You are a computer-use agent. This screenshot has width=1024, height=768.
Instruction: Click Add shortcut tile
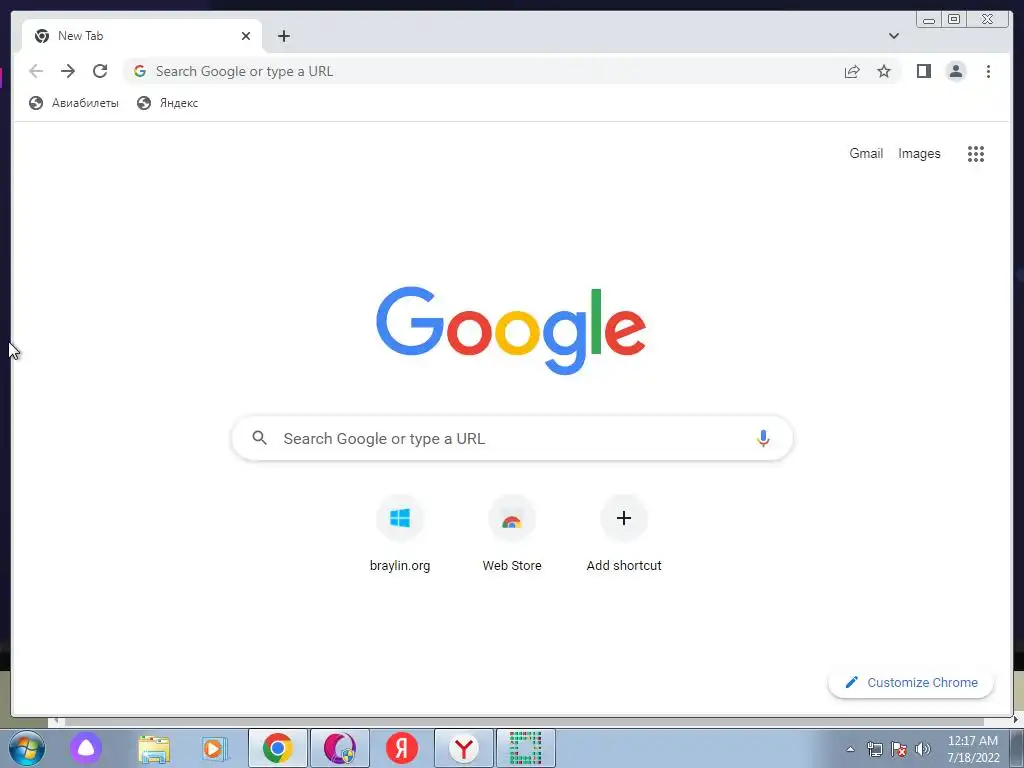click(x=624, y=534)
